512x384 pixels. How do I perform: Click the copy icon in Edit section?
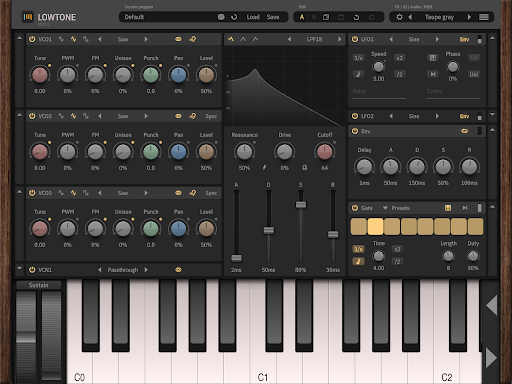326,17
